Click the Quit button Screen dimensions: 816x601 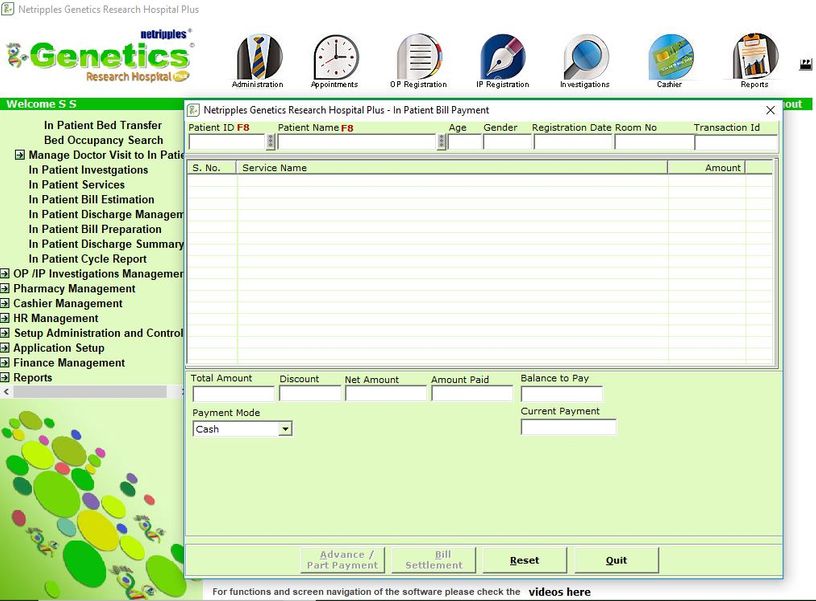(x=616, y=560)
